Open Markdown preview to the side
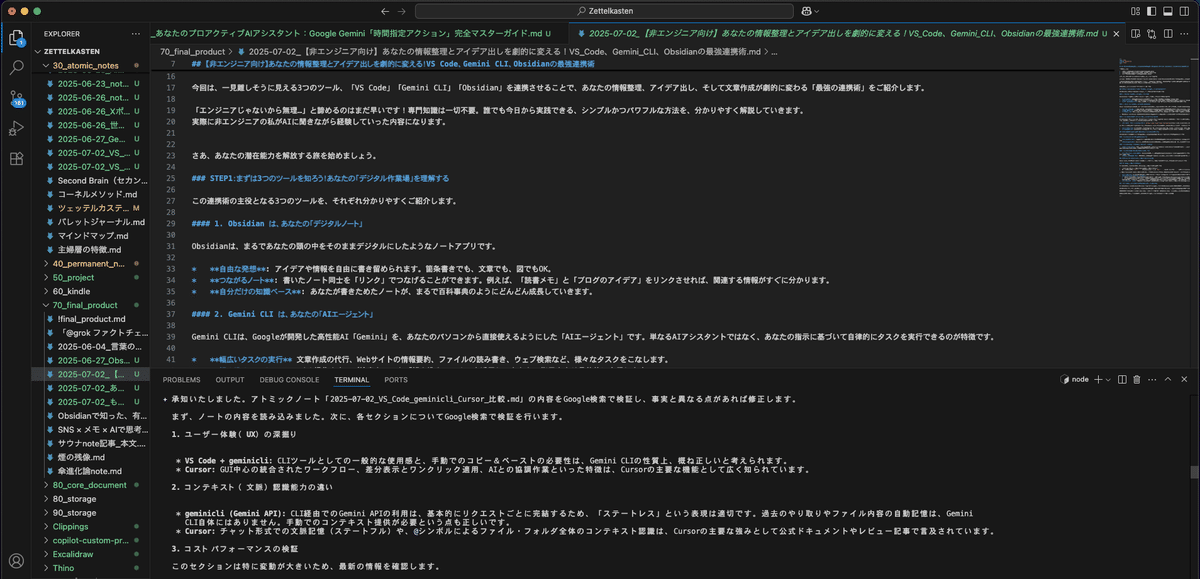1200x579 pixels. pos(1137,33)
